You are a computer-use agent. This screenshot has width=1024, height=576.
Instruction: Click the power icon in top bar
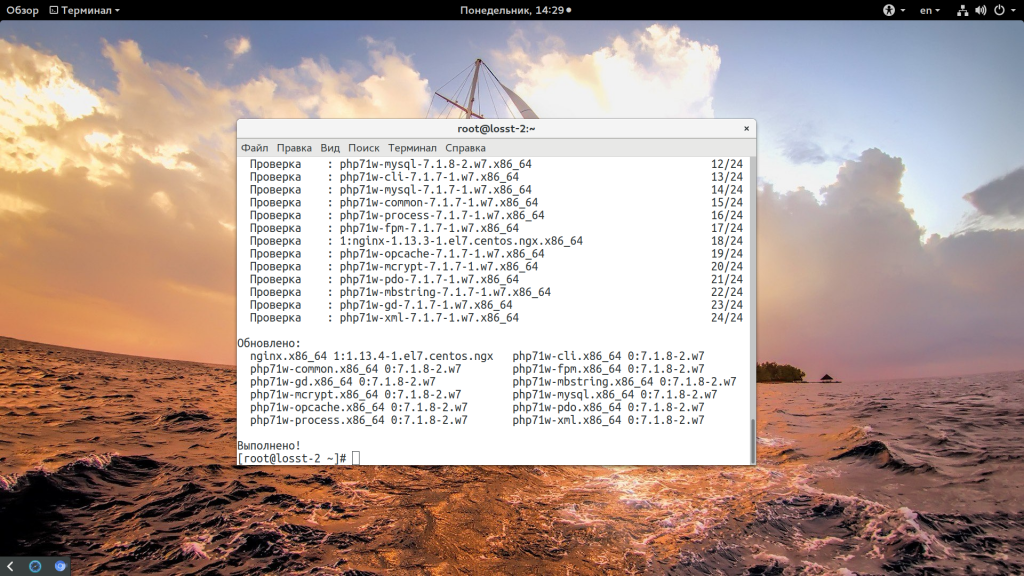tap(998, 10)
